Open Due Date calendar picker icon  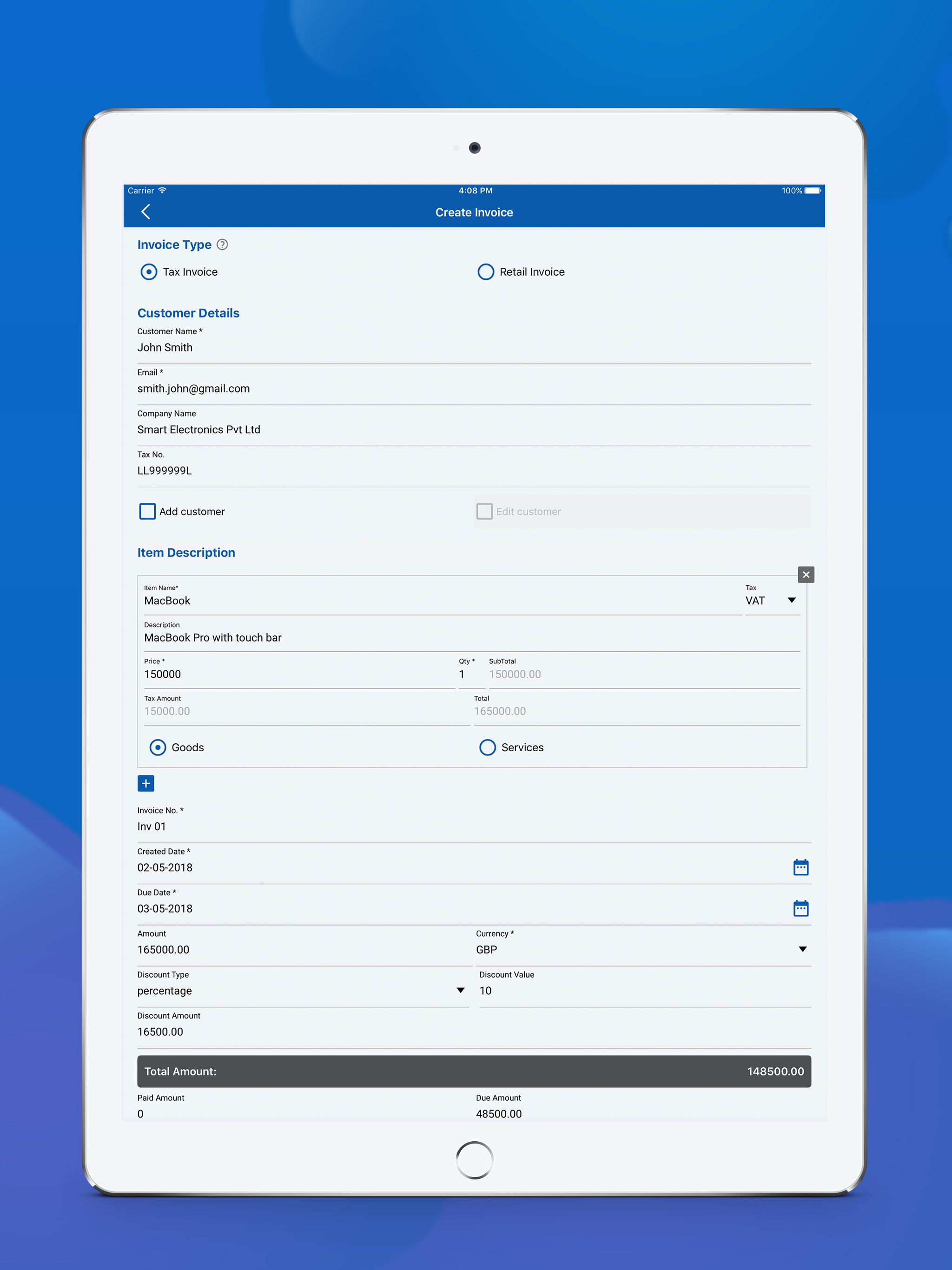click(800, 908)
